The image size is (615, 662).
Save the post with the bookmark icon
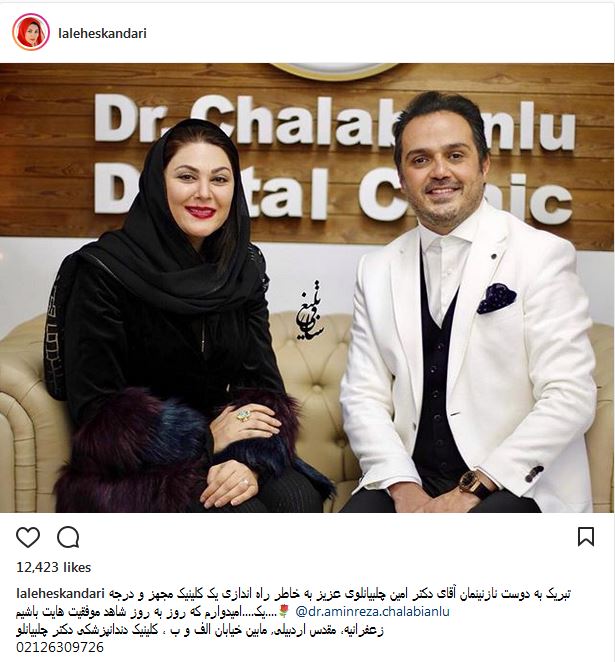point(586,537)
